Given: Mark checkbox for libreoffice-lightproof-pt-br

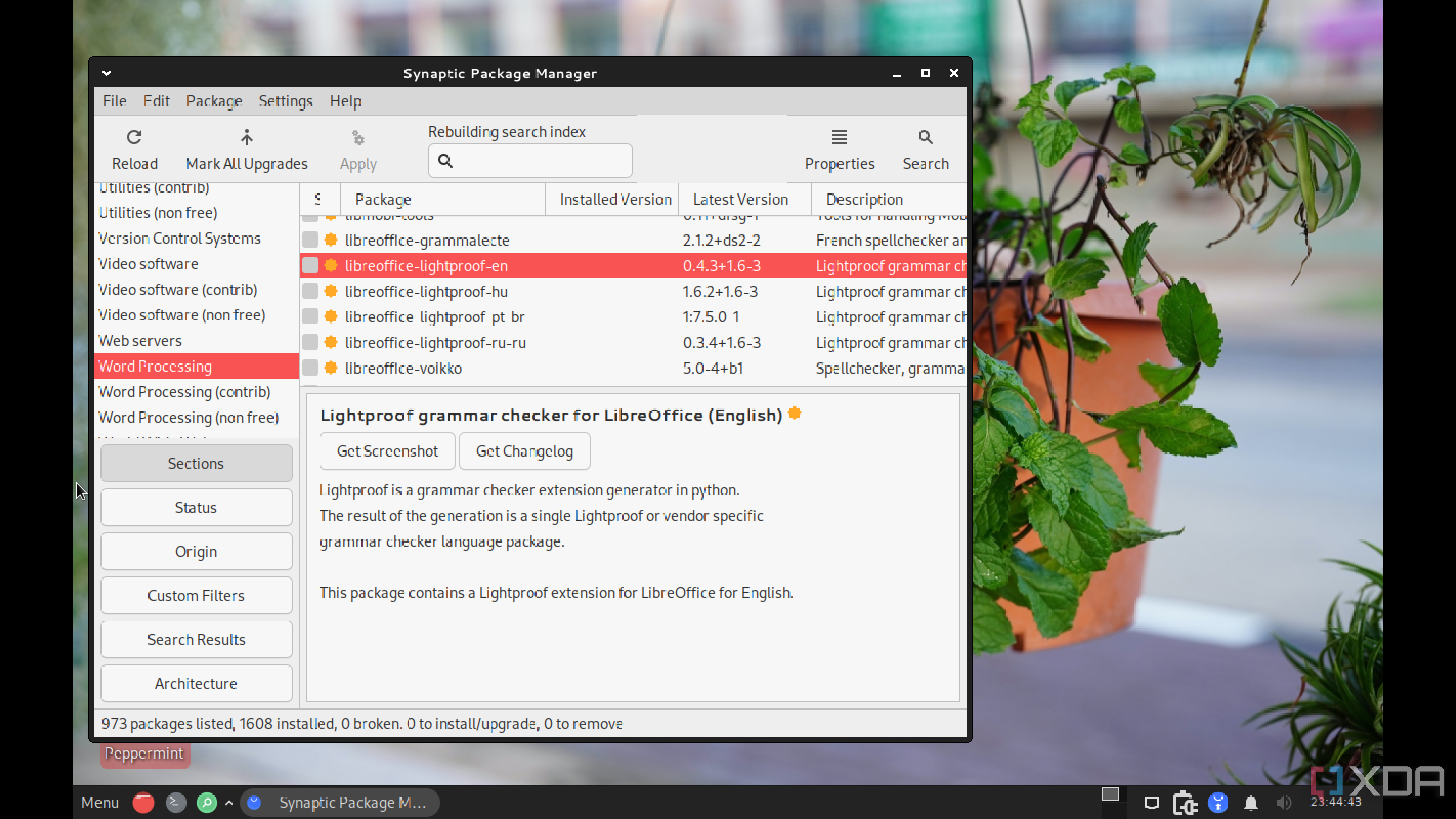Looking at the screenshot, I should pos(310,317).
